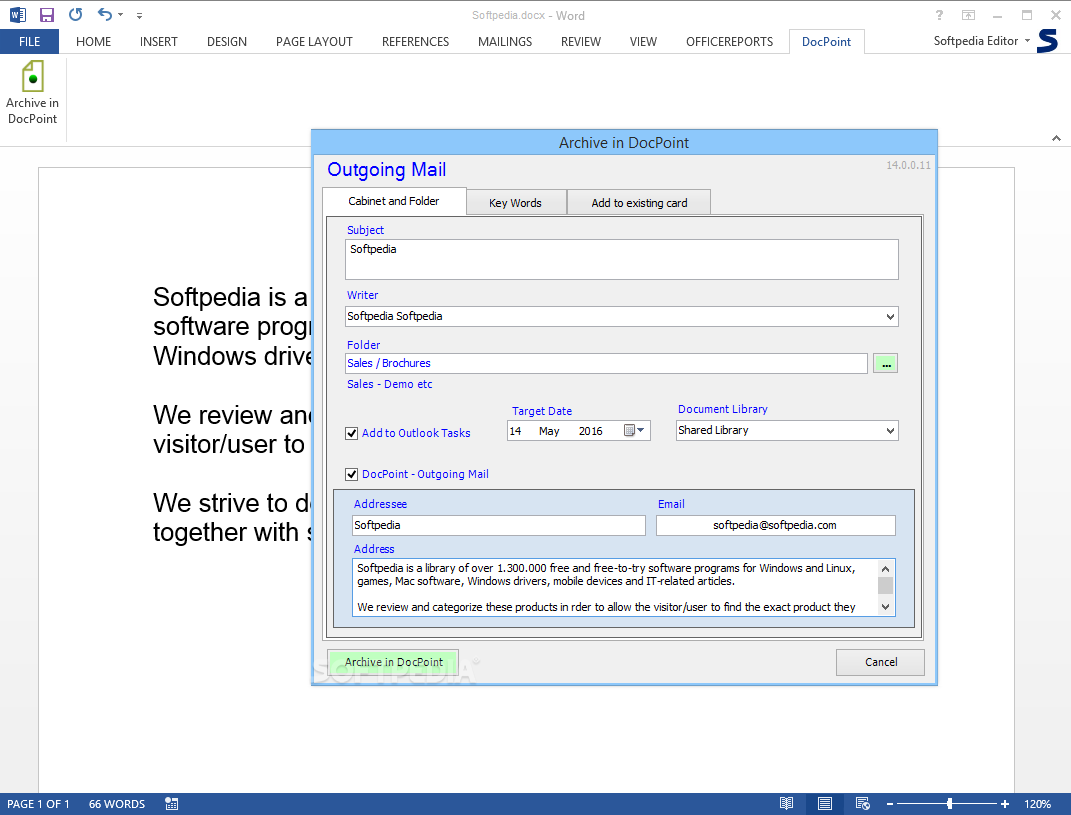Click the Redo (repeat) arrow icon
This screenshot has width=1071, height=815.
coord(75,14)
